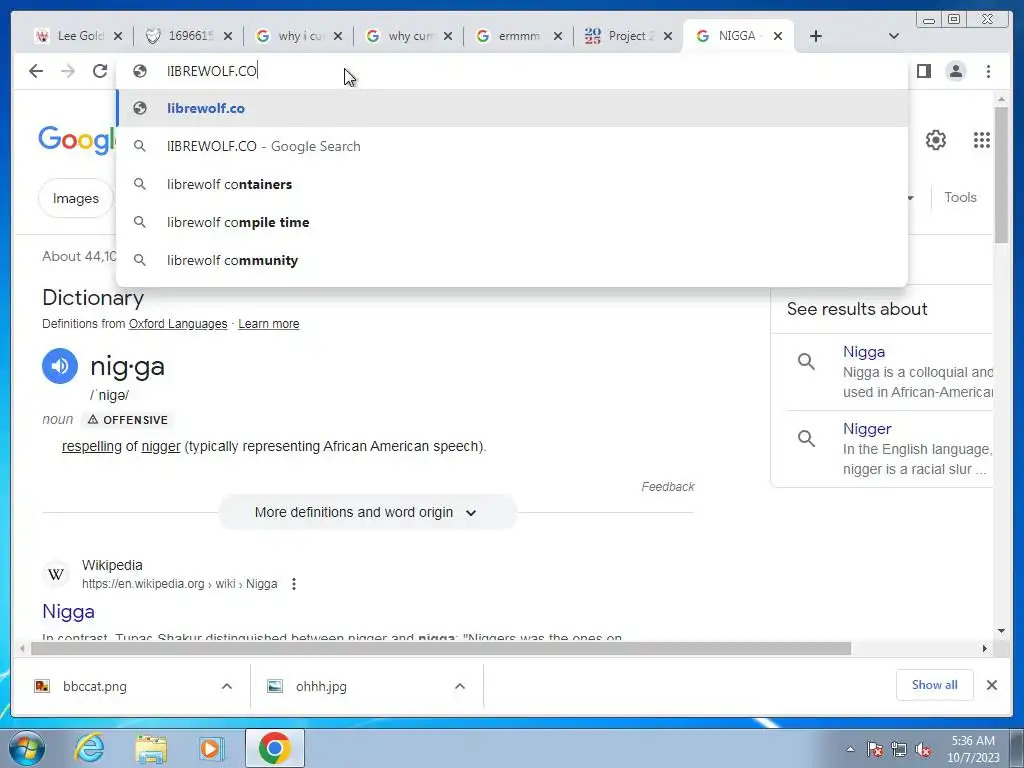Click the Action Center flag icon

click(x=875, y=749)
